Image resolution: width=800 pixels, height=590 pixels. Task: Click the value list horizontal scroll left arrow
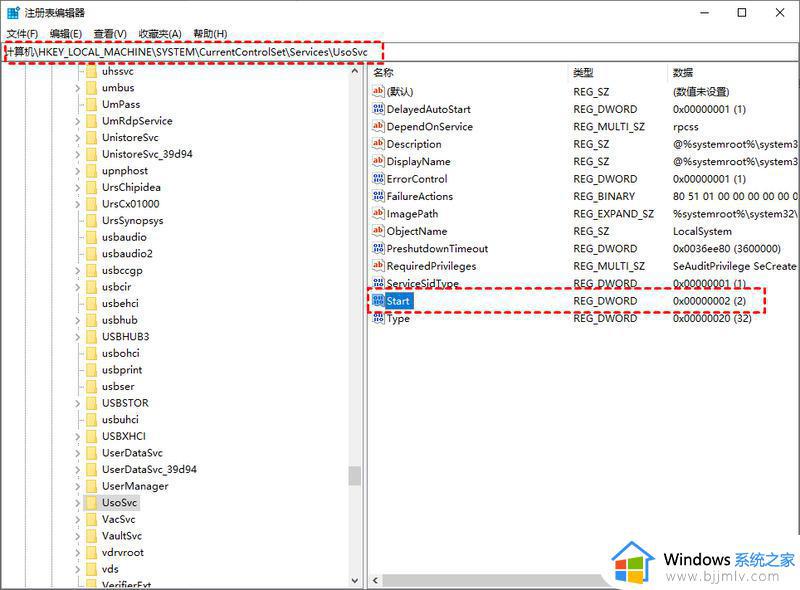coord(376,580)
